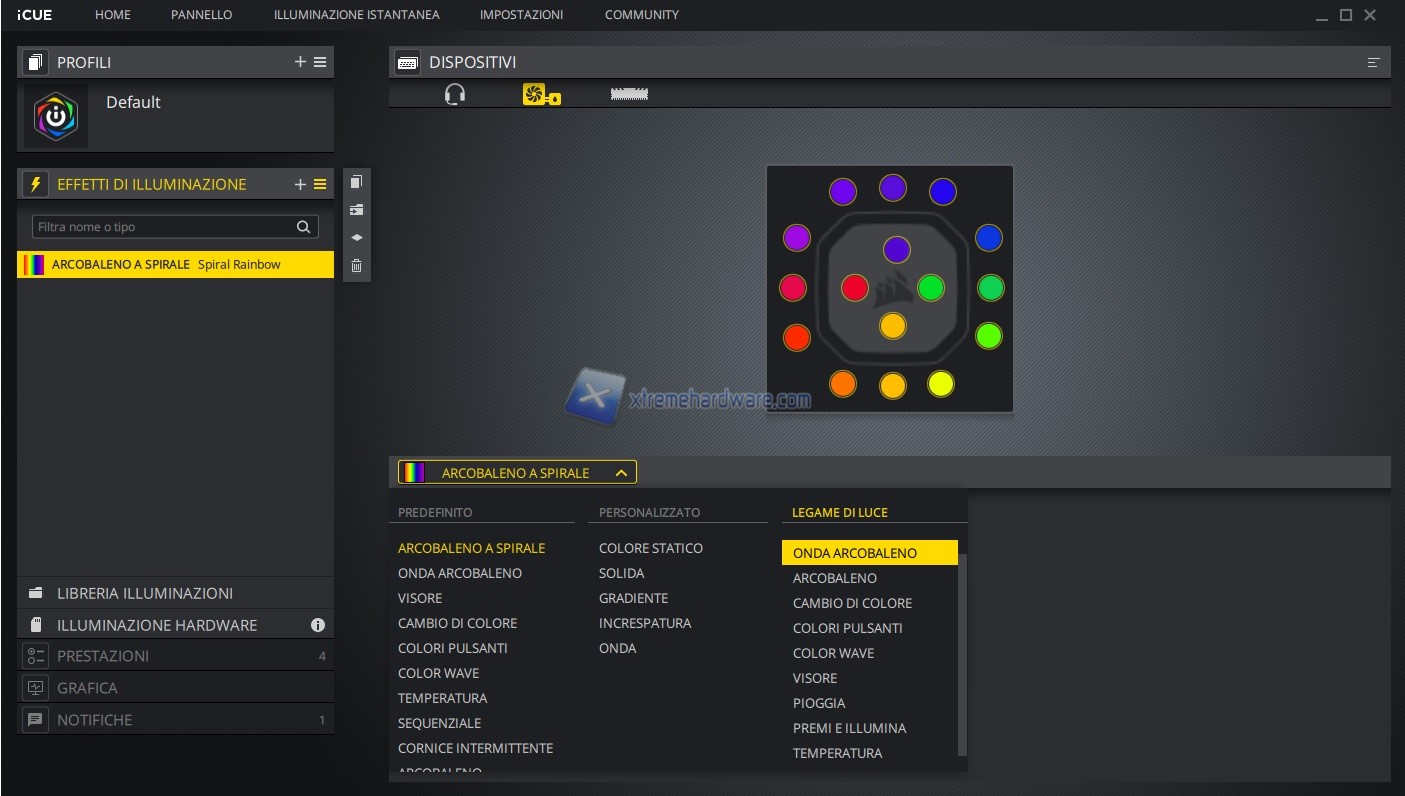Click the trash icon to delete effect
The width and height of the screenshot is (1405, 796).
(356, 266)
